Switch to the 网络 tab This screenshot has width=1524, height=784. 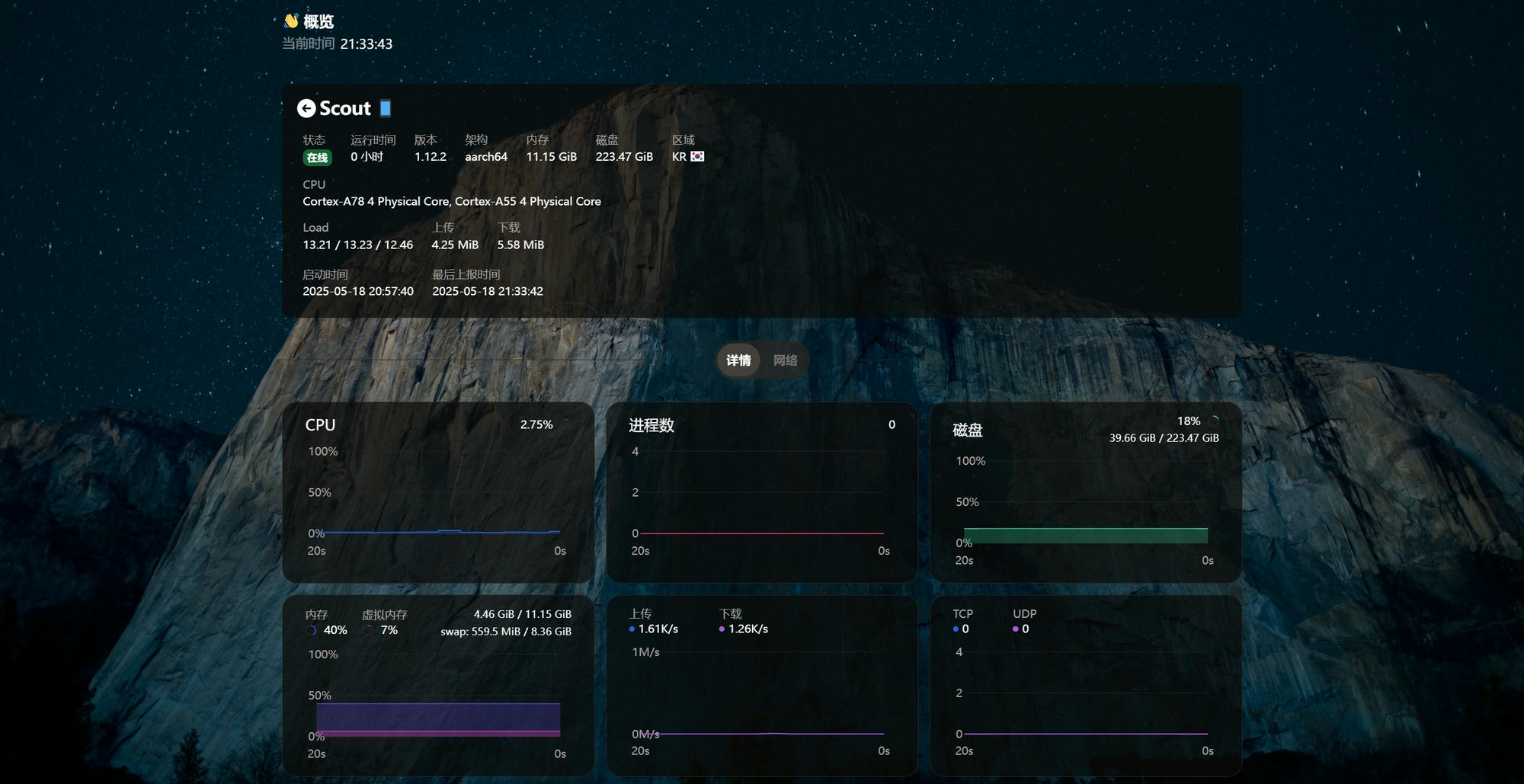[x=785, y=360]
